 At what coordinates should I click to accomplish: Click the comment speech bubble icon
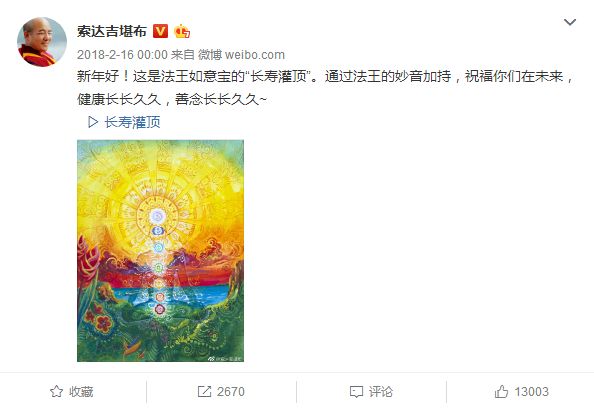tap(356, 392)
